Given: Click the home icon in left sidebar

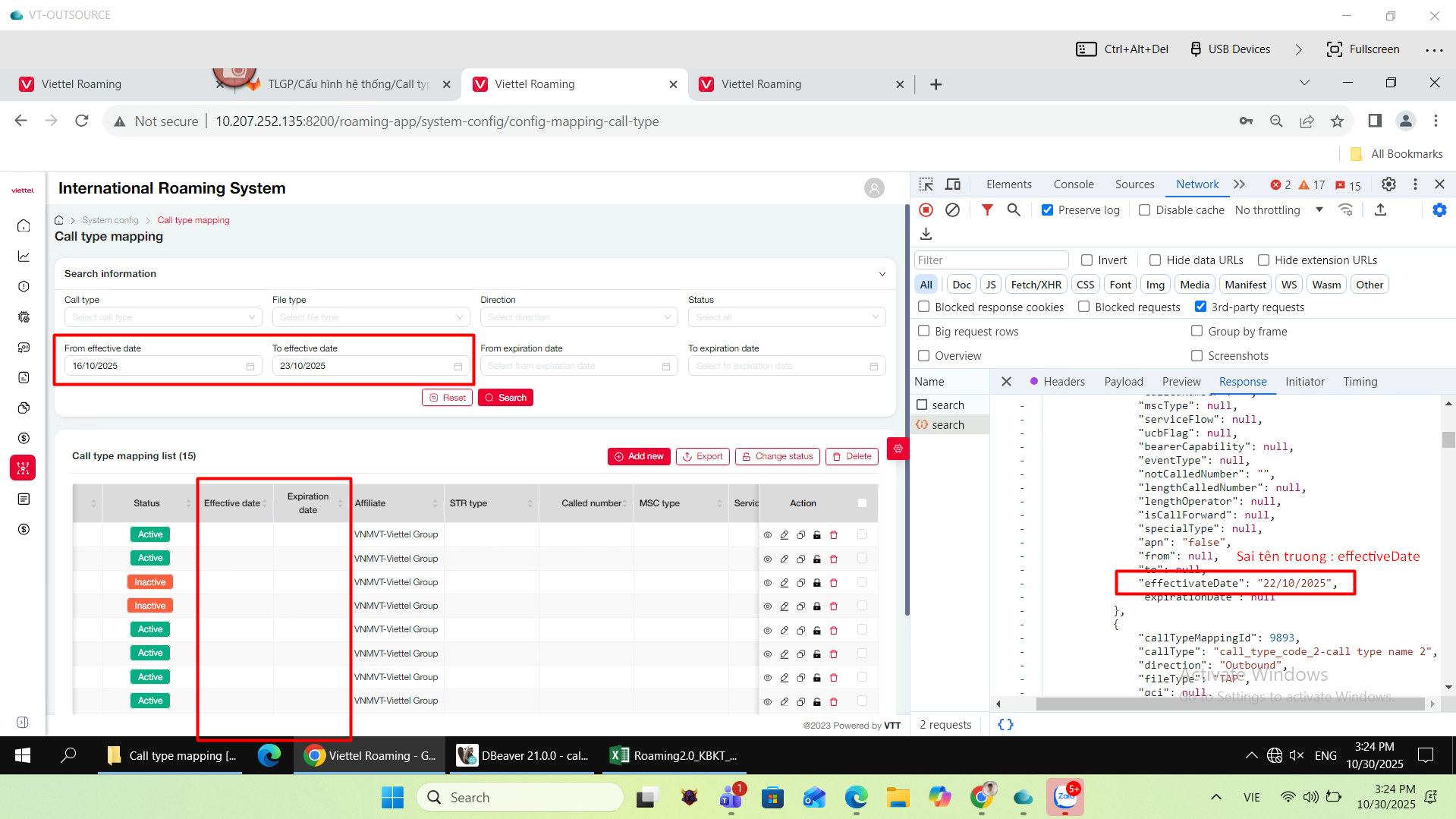Looking at the screenshot, I should [24, 225].
